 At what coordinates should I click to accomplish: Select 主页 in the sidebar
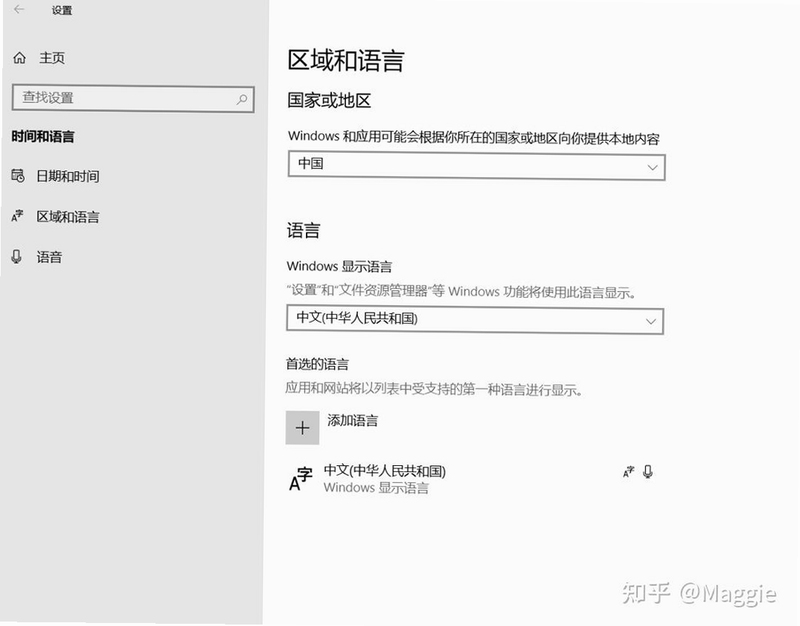(52, 58)
